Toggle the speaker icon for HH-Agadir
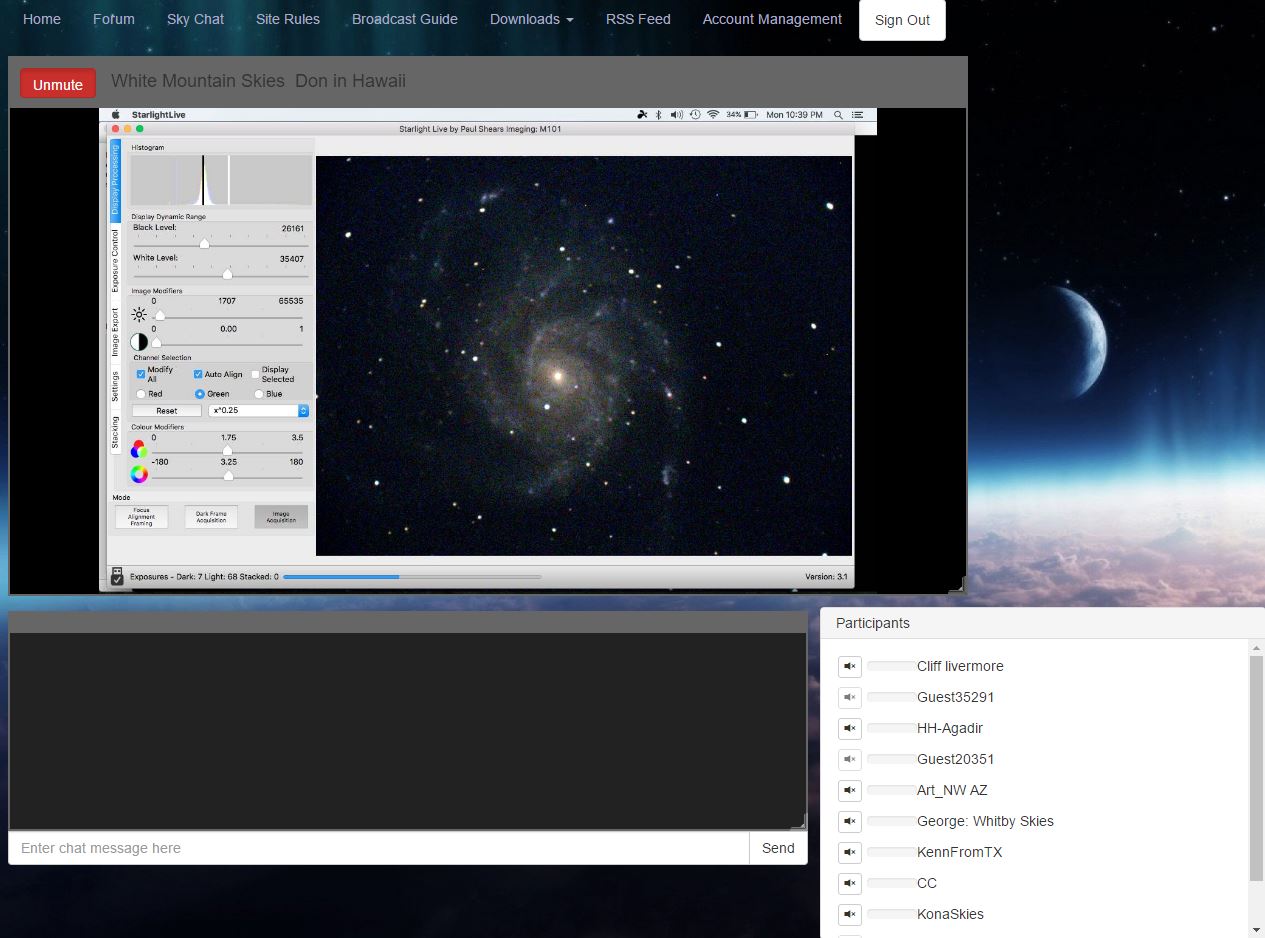The image size is (1265, 938). [849, 729]
